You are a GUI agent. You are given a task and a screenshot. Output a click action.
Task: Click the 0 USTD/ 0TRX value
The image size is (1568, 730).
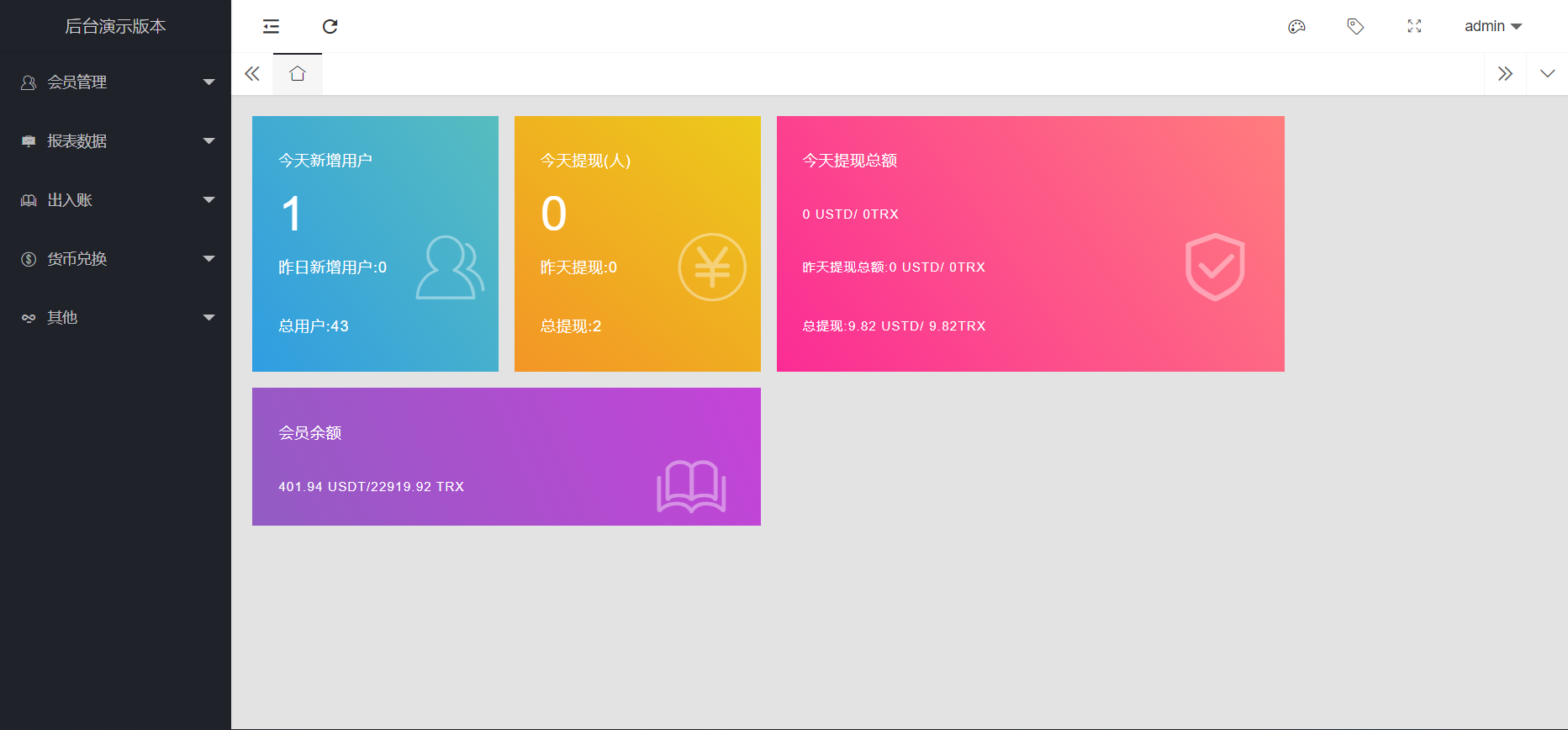pyautogui.click(x=851, y=214)
